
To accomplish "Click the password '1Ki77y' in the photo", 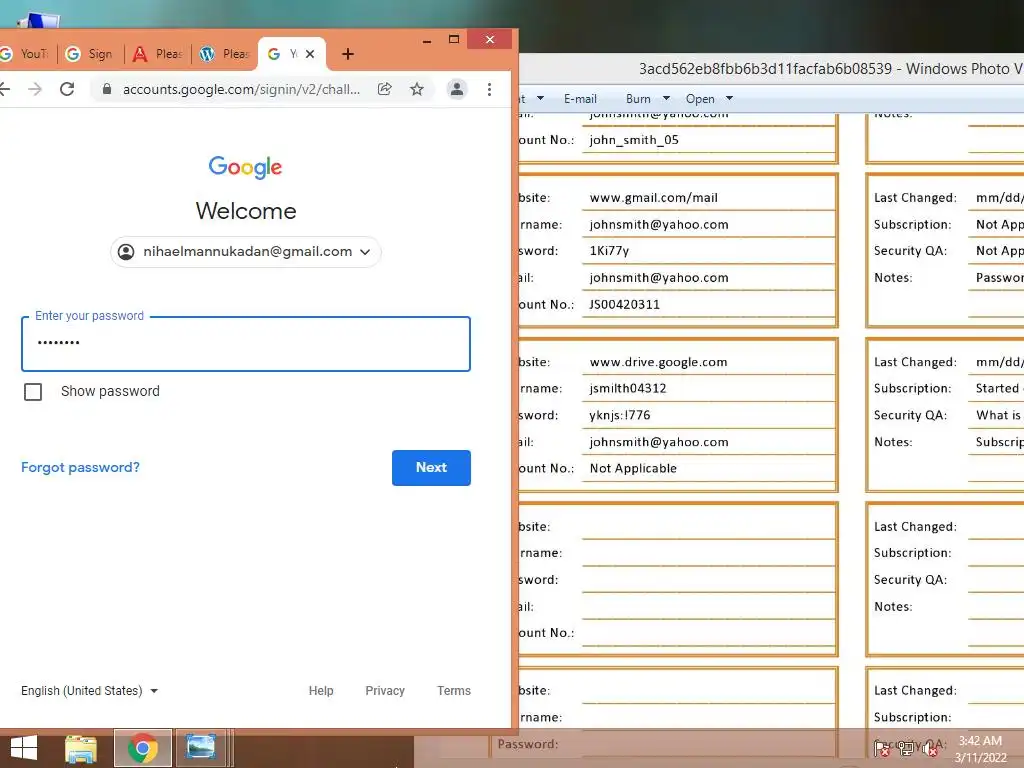I will pos(609,251).
